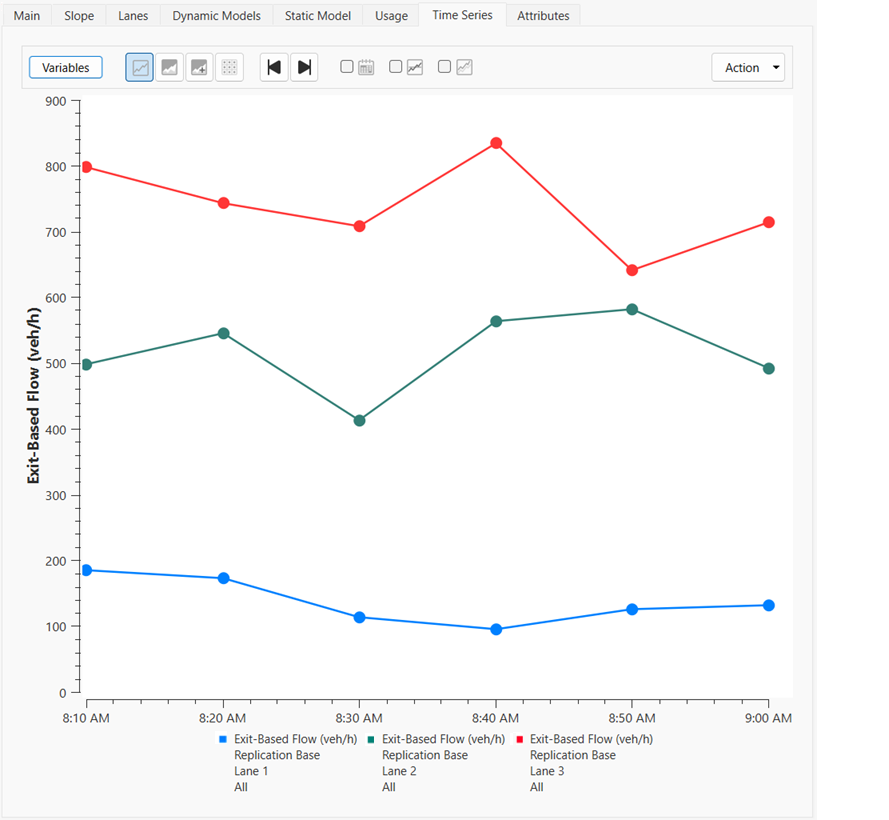889x820 pixels.
Task: Select the line chart view icon
Action: [140, 68]
